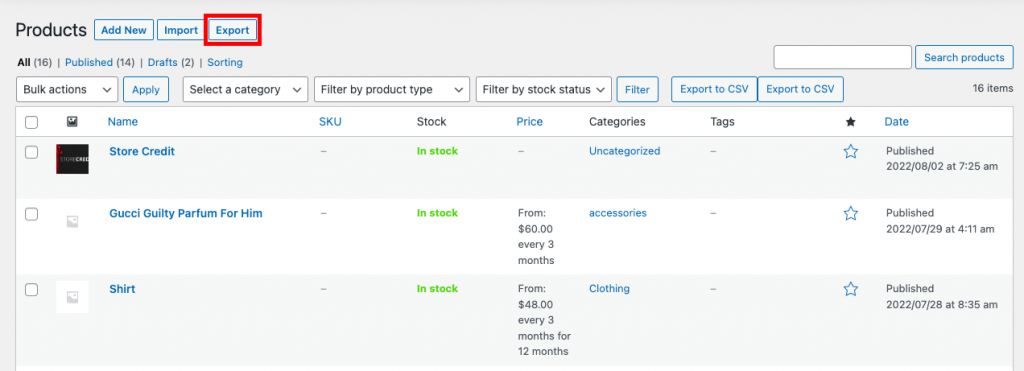Click the first Export to CSV button
Screen dimensions: 1024x371
714,89
